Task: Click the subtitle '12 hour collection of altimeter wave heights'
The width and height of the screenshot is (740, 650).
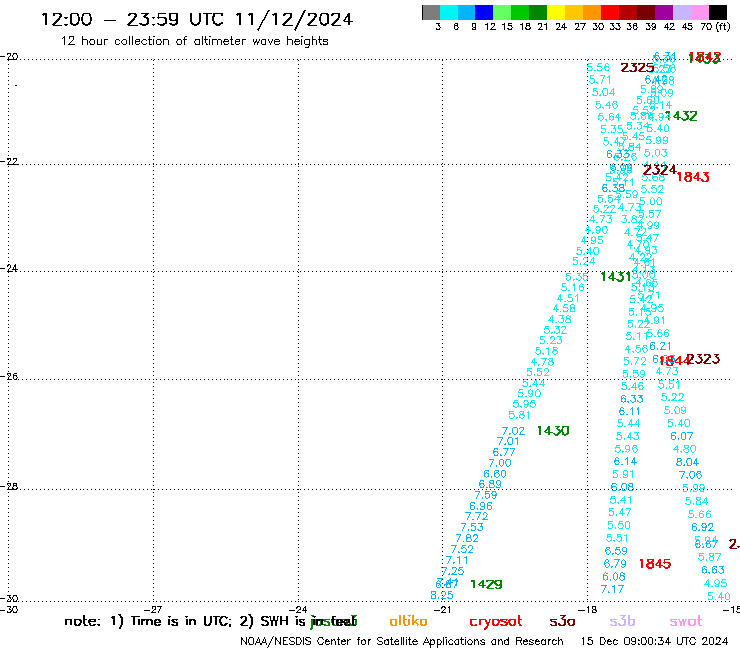Action: click(x=194, y=41)
